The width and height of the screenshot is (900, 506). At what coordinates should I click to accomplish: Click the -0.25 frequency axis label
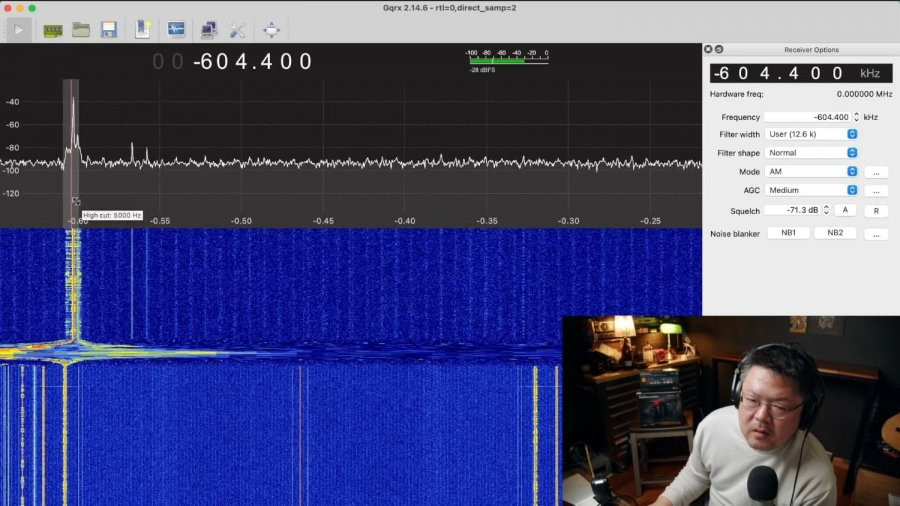(650, 221)
